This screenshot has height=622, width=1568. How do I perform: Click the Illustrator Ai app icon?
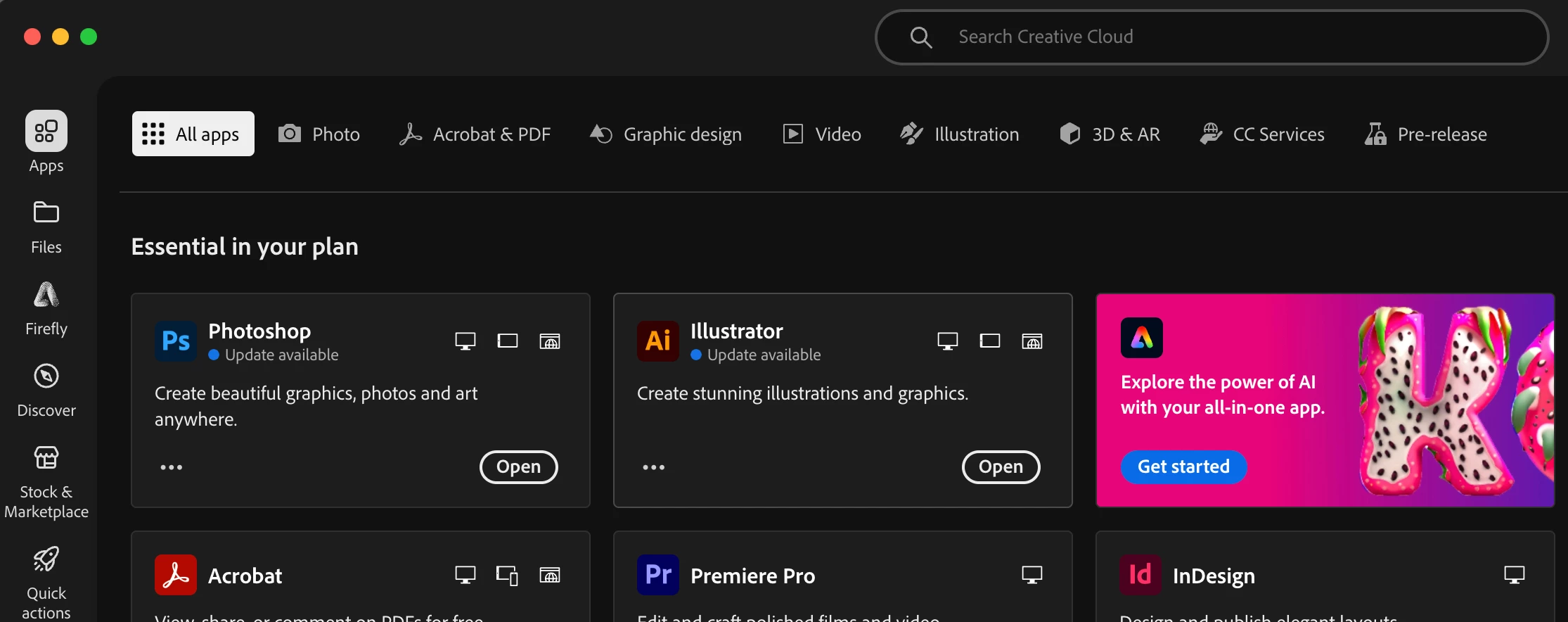coord(658,341)
